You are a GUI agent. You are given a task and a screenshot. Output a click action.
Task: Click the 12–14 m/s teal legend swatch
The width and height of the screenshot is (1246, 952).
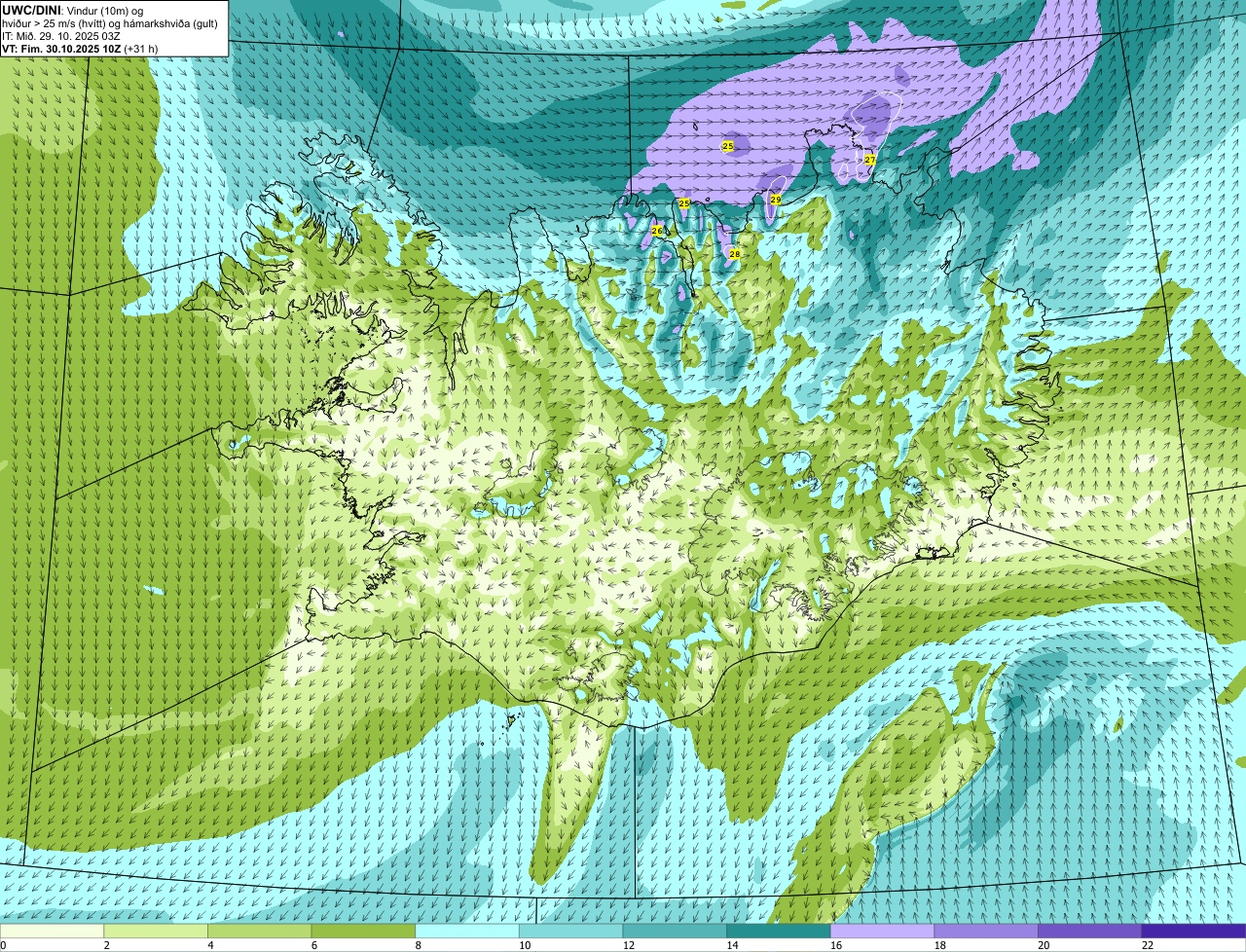tap(675, 932)
